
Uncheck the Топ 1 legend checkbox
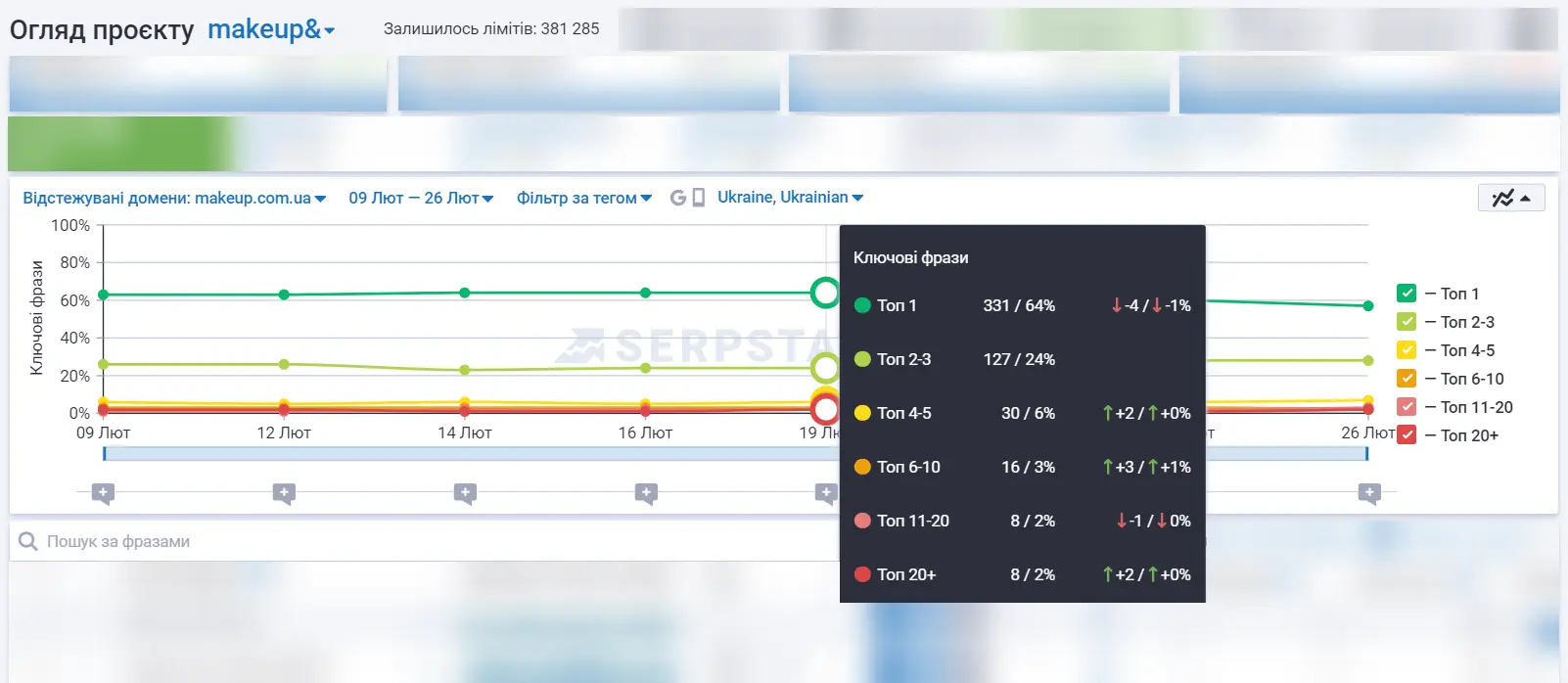1407,293
